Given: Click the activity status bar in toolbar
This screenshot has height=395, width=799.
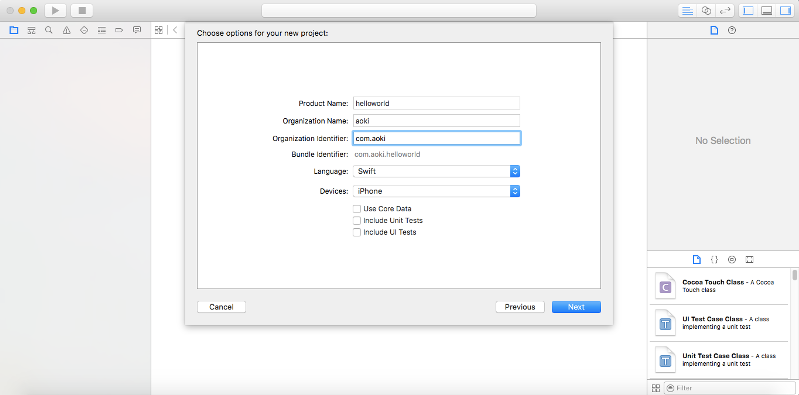Looking at the screenshot, I should coord(399,10).
